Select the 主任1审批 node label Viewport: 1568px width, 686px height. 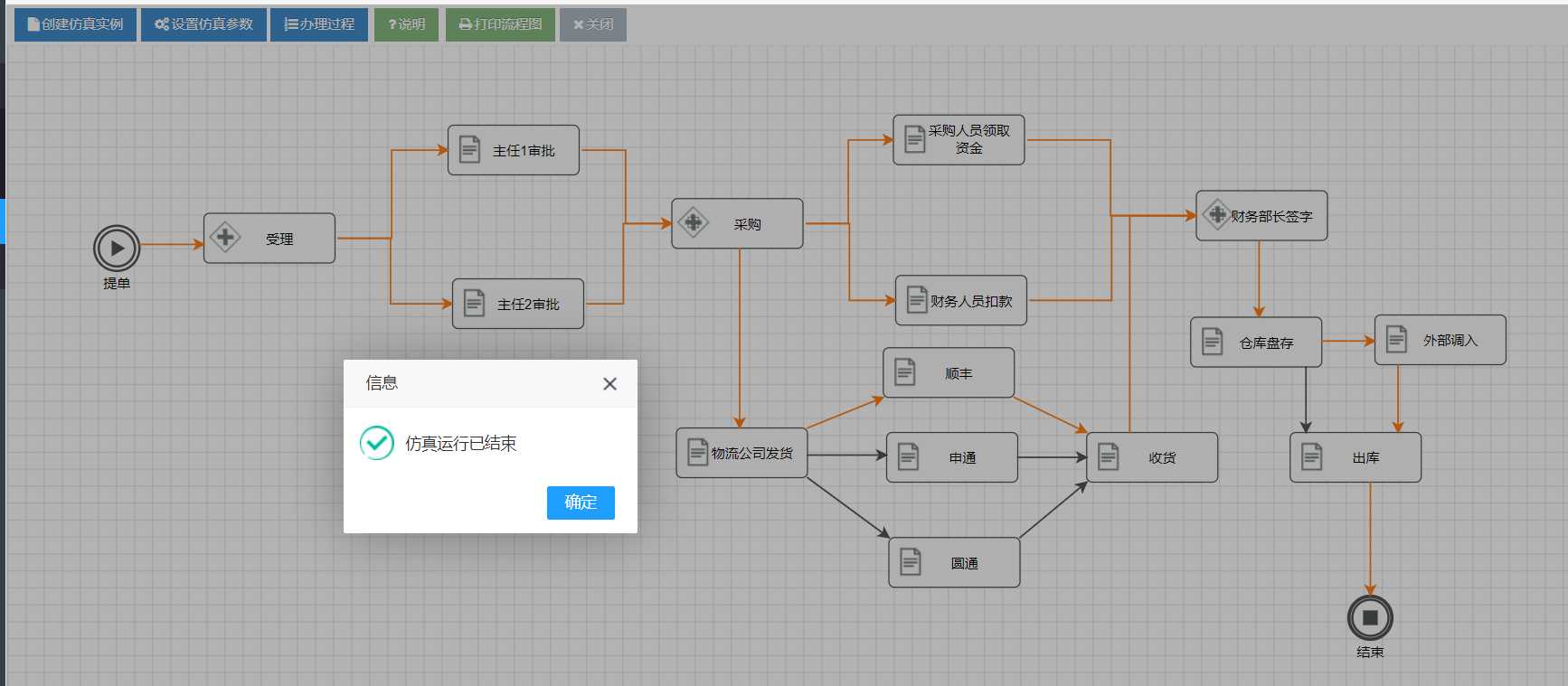524,151
